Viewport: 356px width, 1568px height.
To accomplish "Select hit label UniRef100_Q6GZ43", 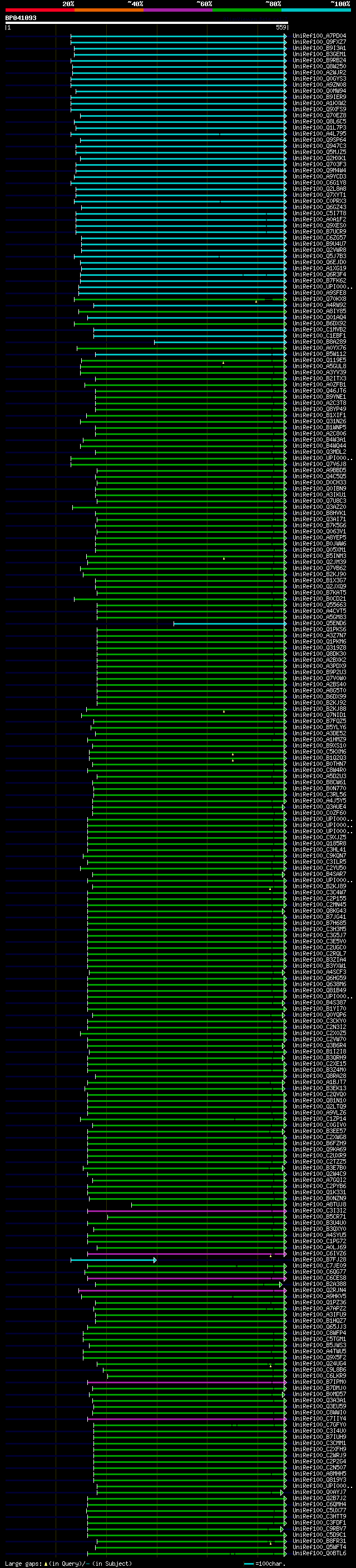I will click(319, 207).
